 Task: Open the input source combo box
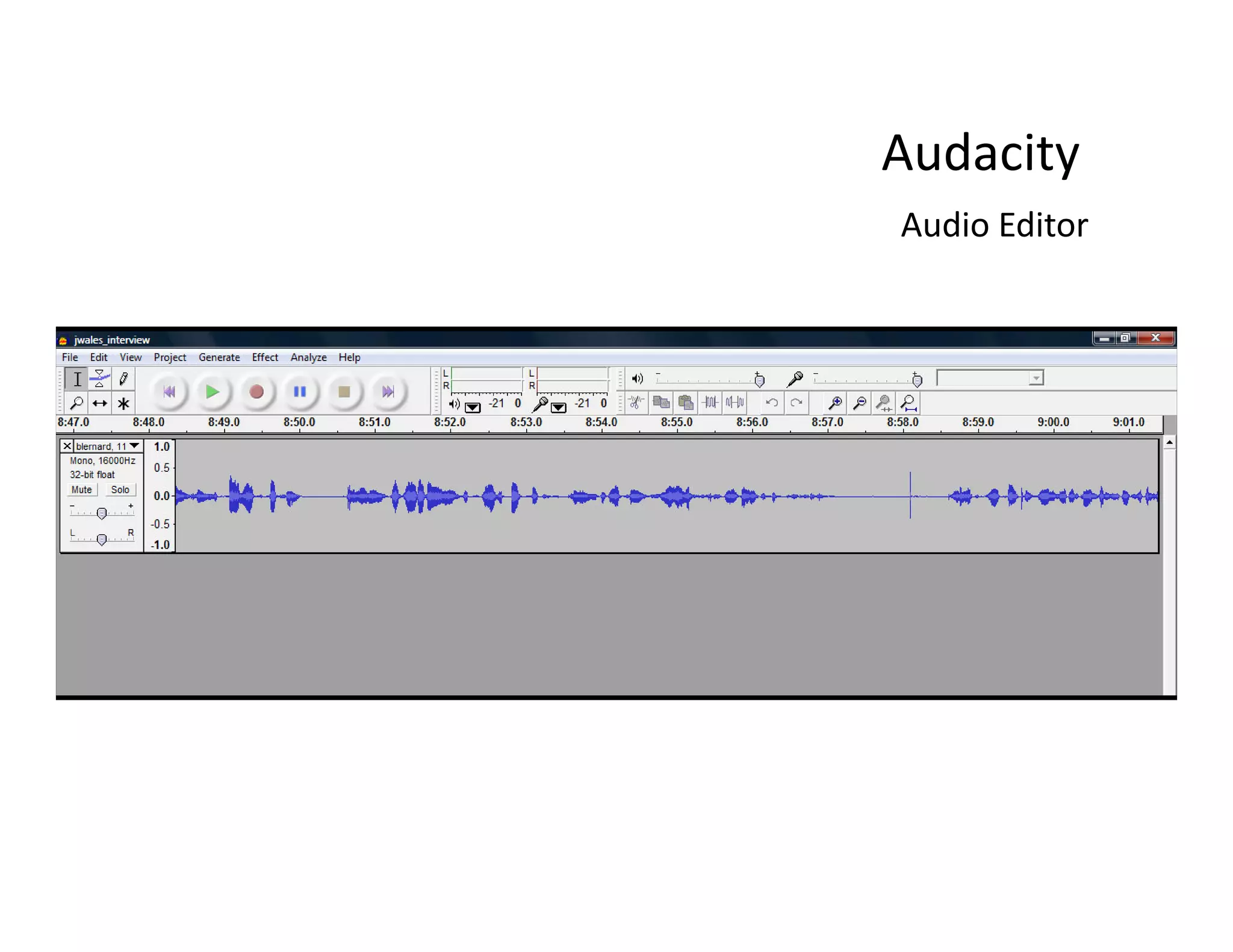click(x=1036, y=378)
